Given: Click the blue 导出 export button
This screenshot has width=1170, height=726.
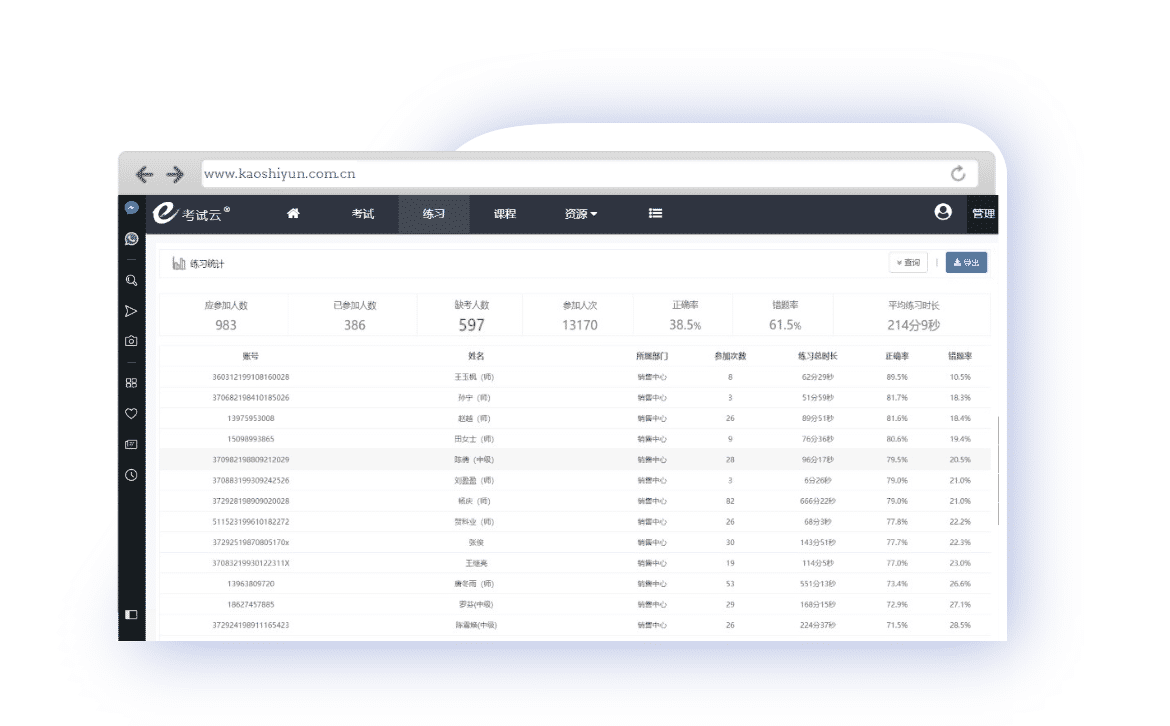Looking at the screenshot, I should pyautogui.click(x=966, y=263).
